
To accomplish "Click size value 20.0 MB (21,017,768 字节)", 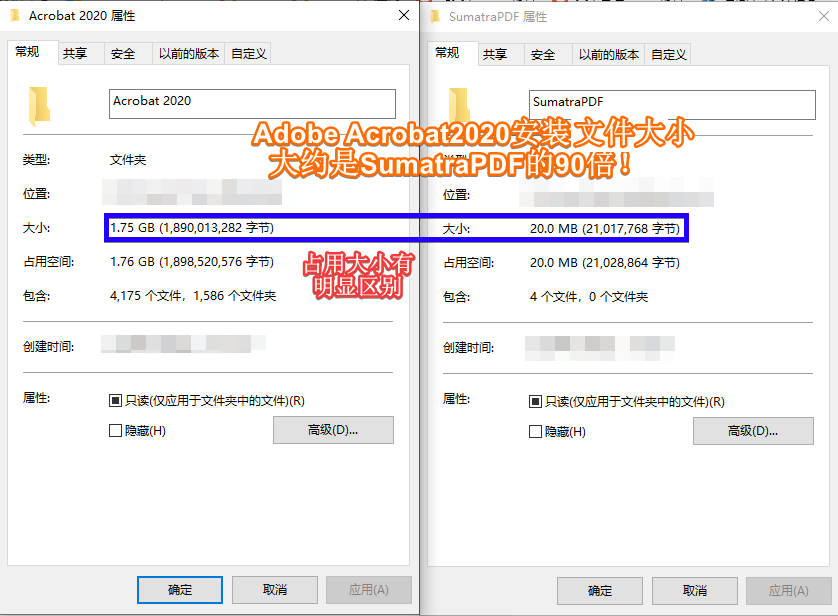I will tap(604, 229).
